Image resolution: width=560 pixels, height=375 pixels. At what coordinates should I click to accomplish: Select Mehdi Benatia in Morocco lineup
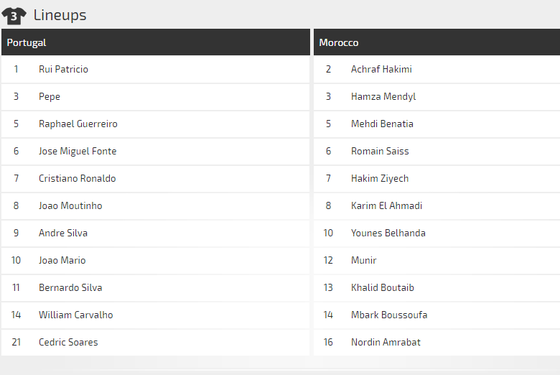click(382, 124)
